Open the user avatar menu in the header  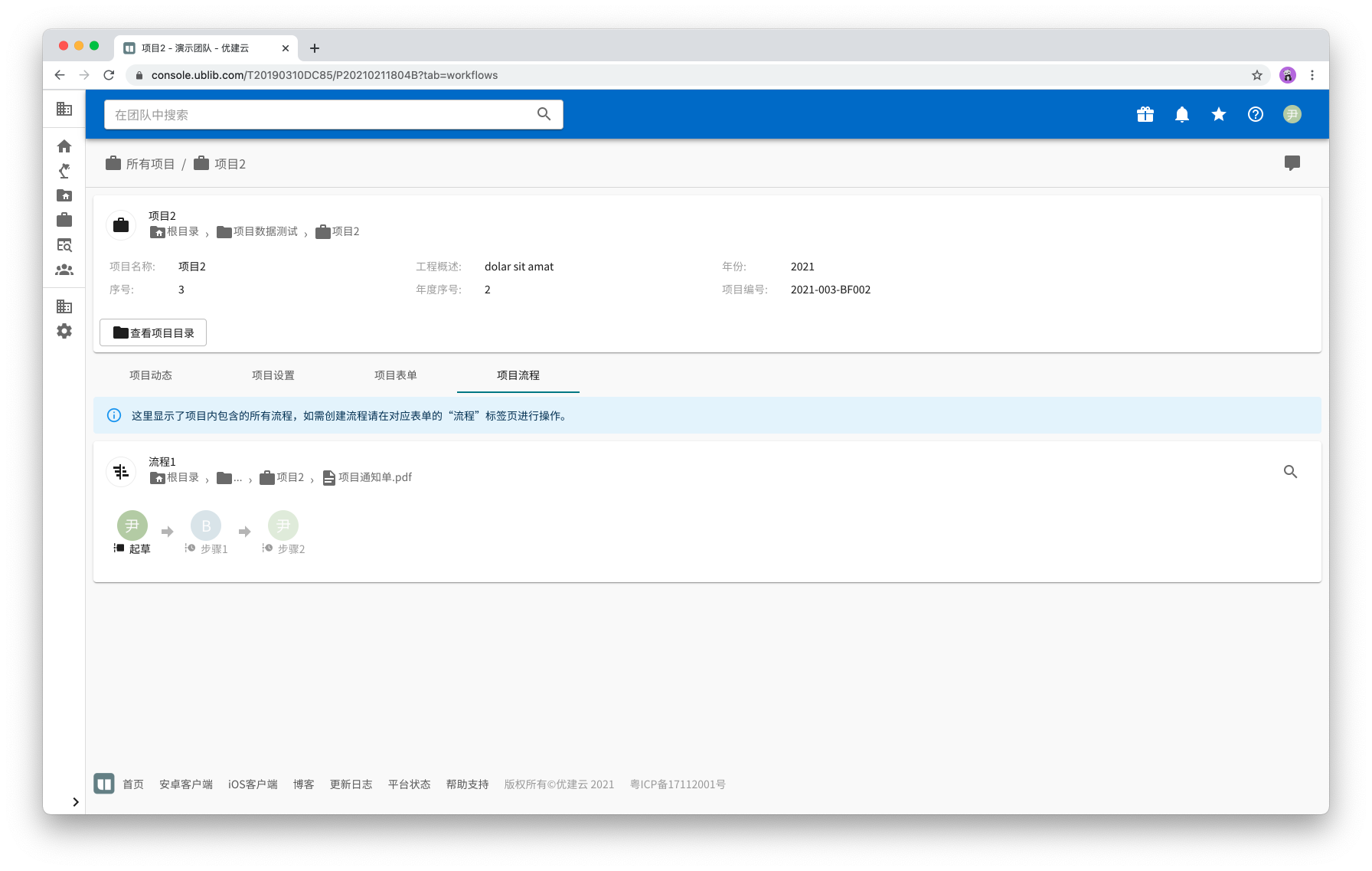coord(1292,115)
